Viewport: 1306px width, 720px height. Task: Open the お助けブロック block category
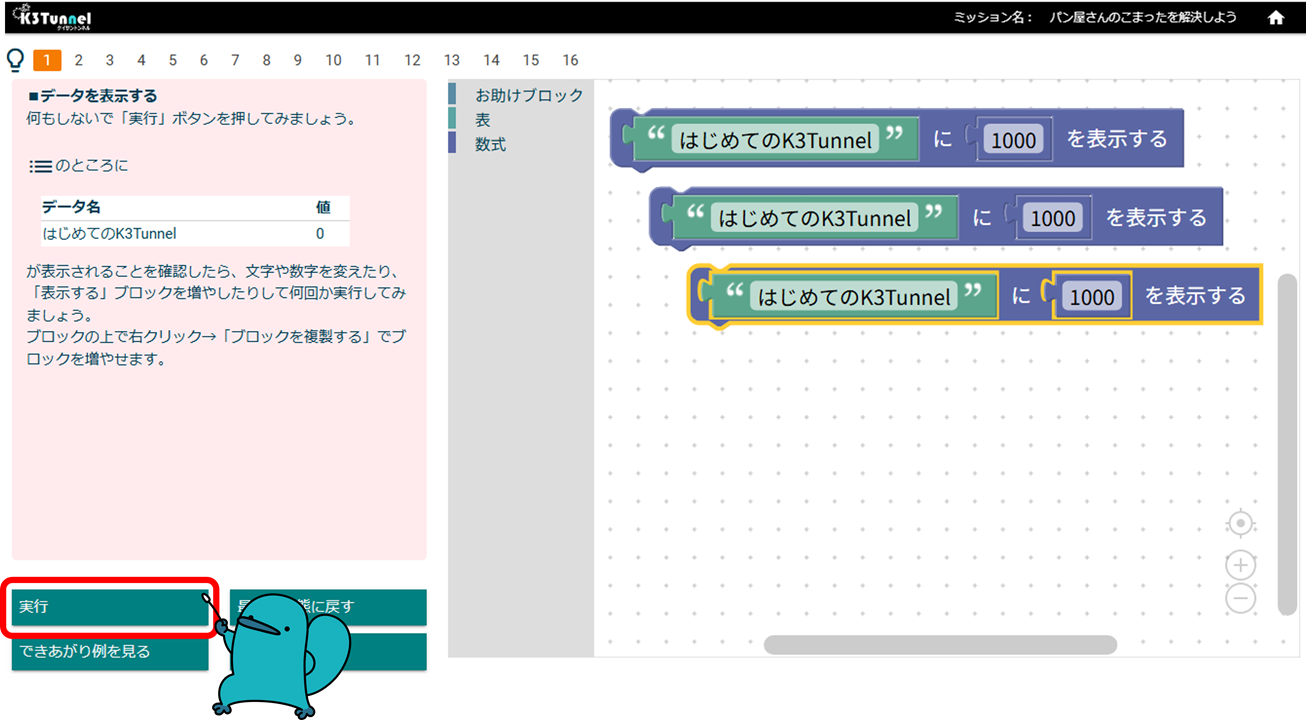point(528,95)
